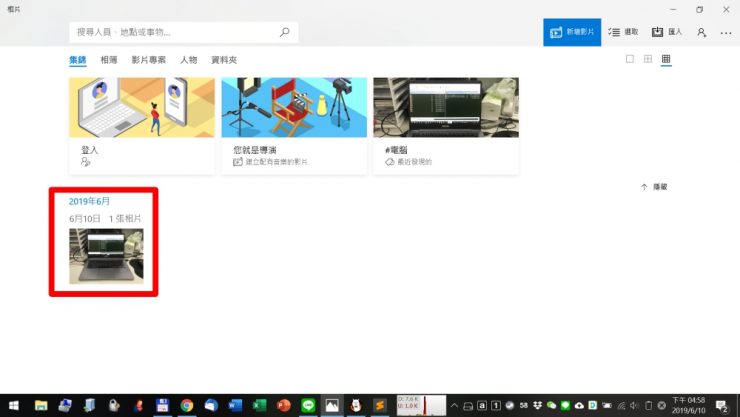The width and height of the screenshot is (740, 417).
Task: Click the 2019年6月 date heading link
Action: coord(90,201)
